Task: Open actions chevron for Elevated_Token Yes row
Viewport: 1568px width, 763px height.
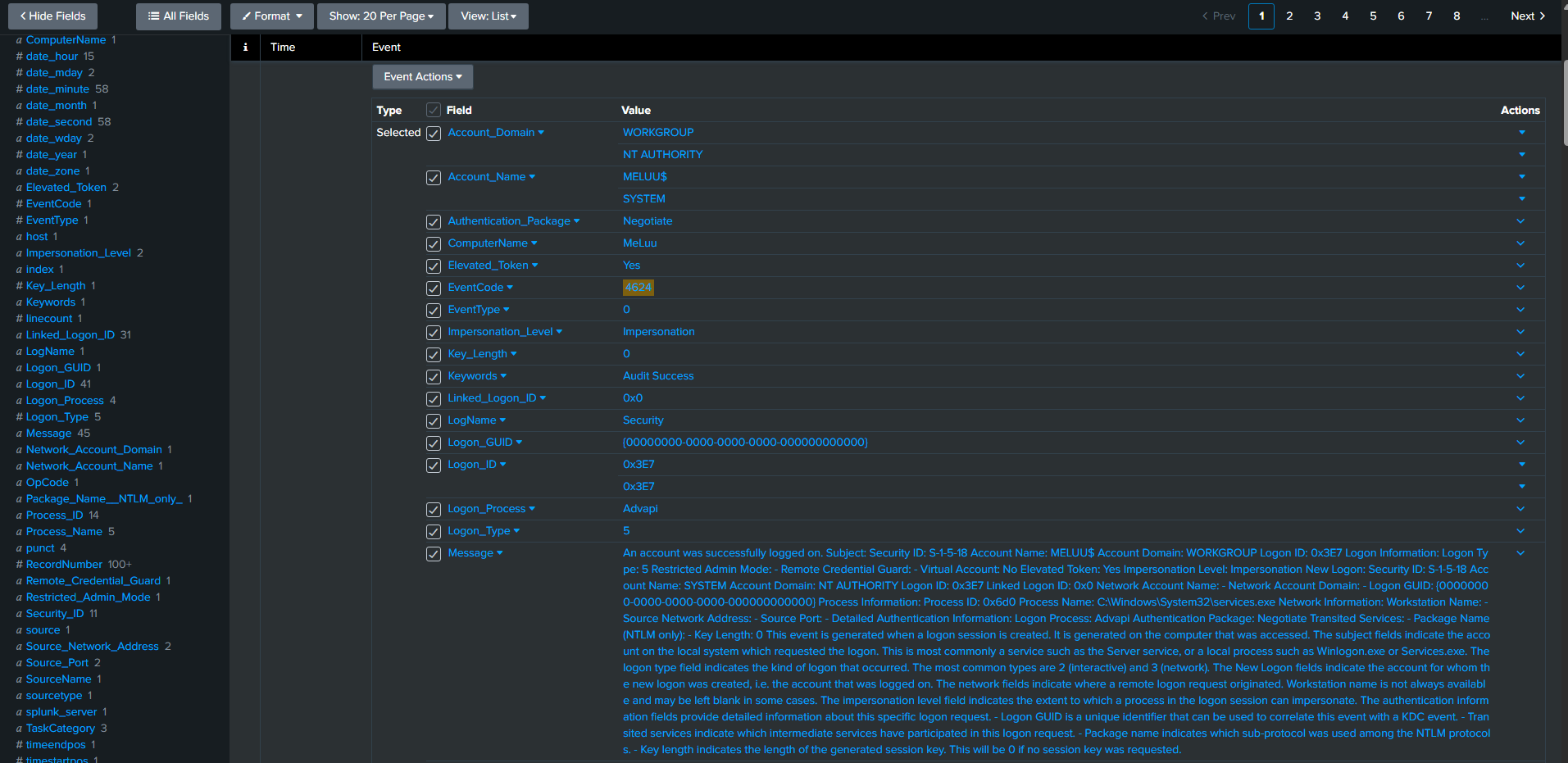Action: [1520, 266]
